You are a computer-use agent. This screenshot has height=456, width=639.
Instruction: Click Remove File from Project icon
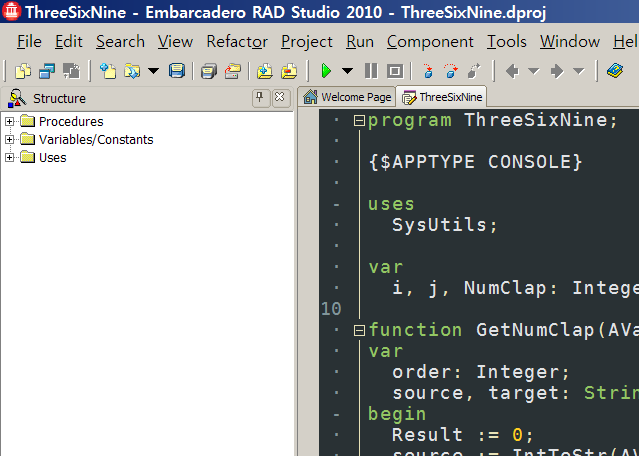(x=289, y=71)
